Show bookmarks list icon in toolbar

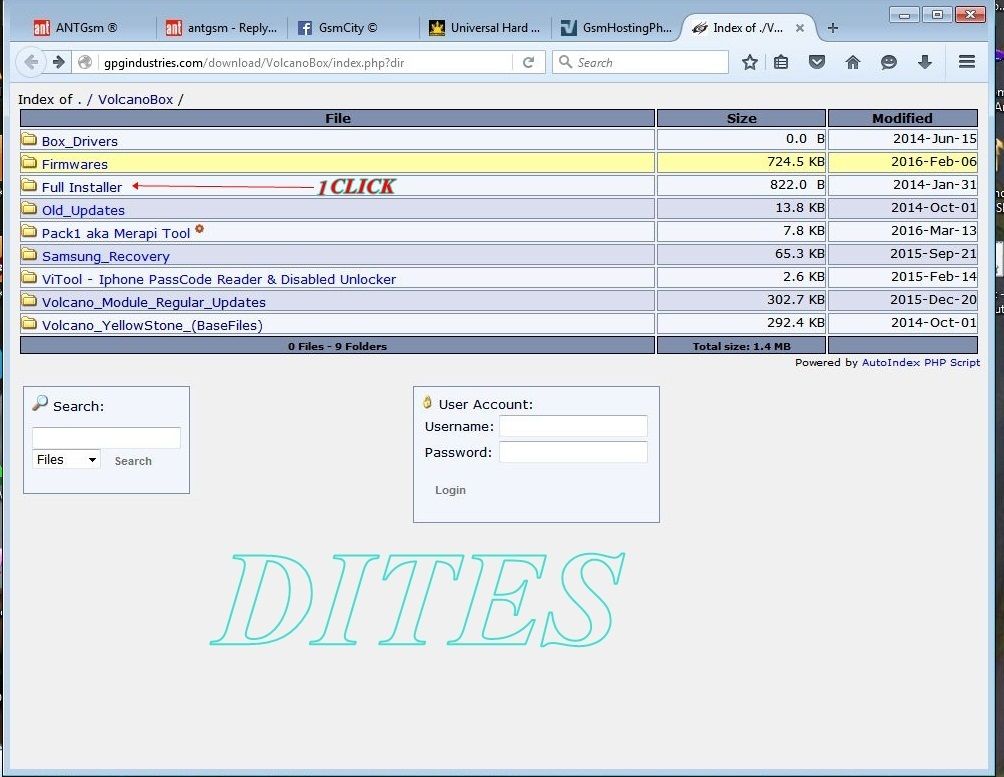(x=781, y=62)
